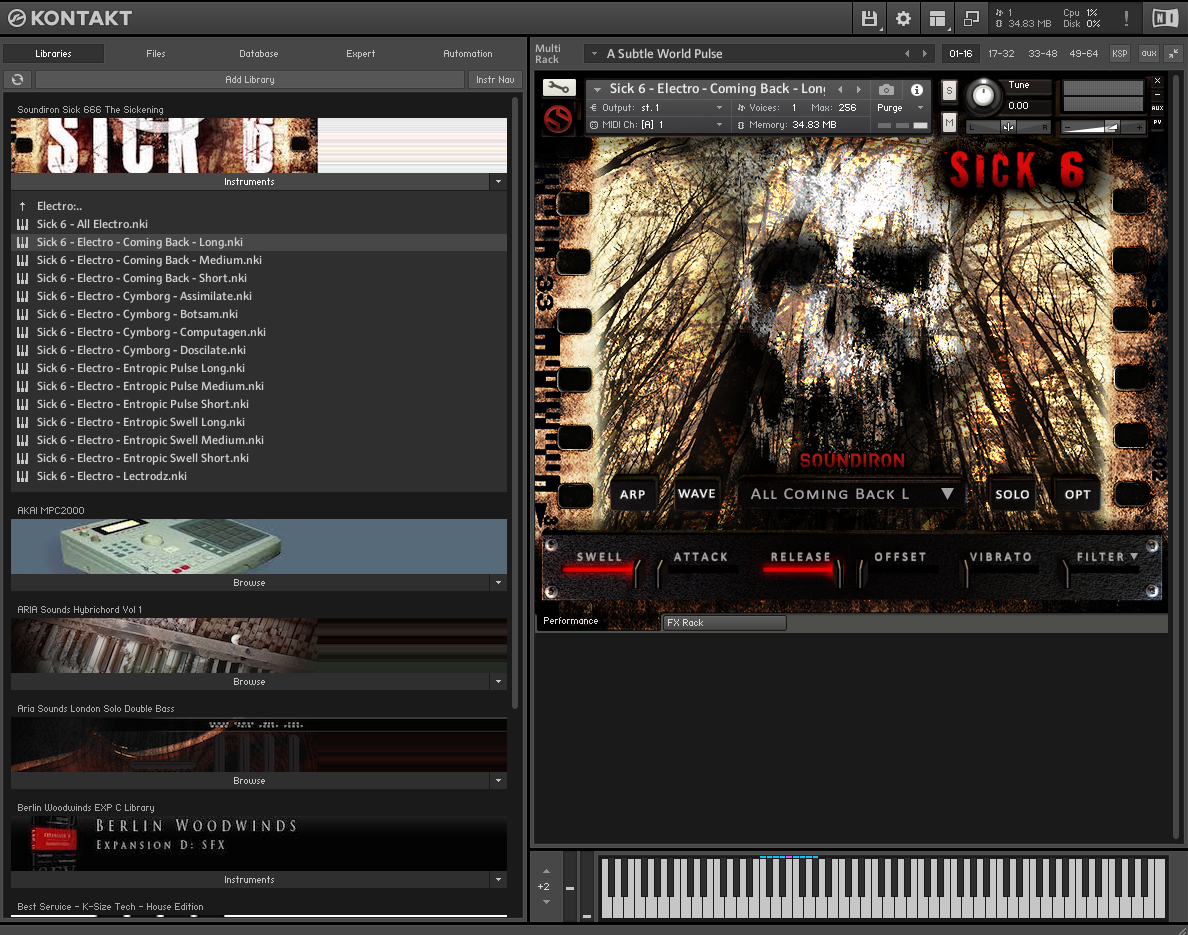1188x935 pixels.
Task: Open Soundiron Sick 6 Instruments options dropdown
Action: pyautogui.click(x=499, y=182)
